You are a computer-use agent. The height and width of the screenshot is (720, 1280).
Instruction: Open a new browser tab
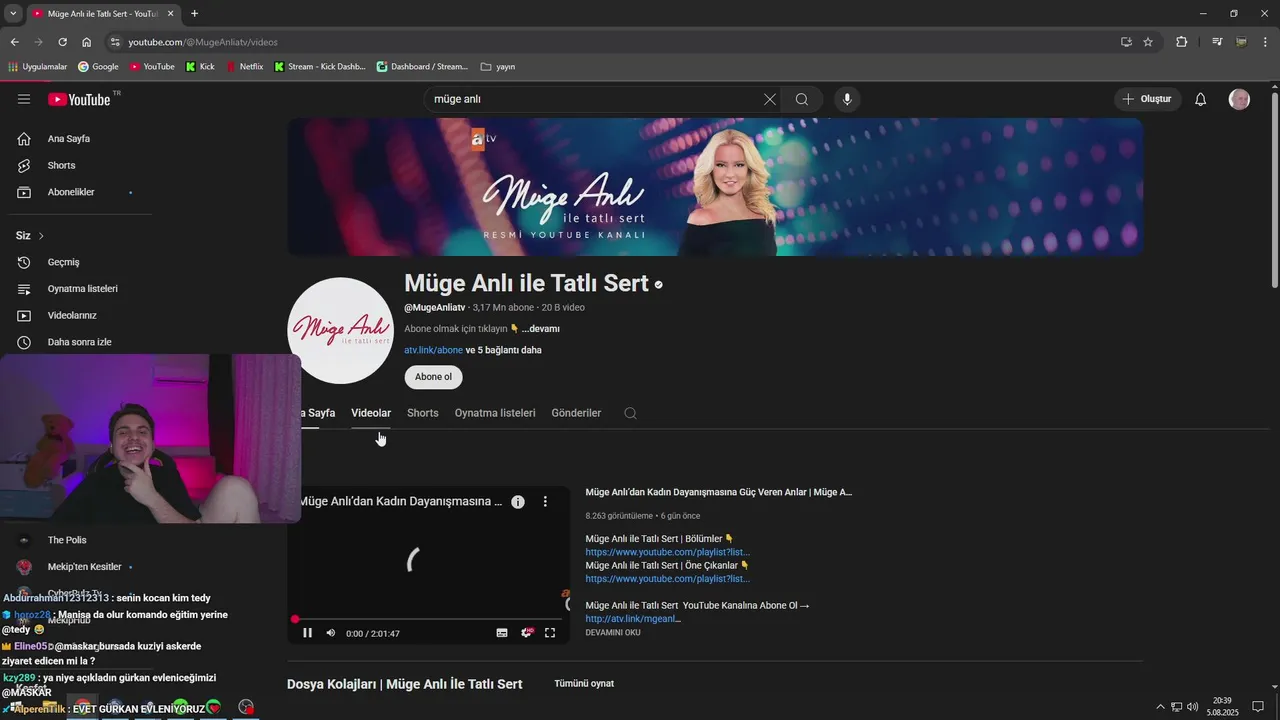point(194,13)
